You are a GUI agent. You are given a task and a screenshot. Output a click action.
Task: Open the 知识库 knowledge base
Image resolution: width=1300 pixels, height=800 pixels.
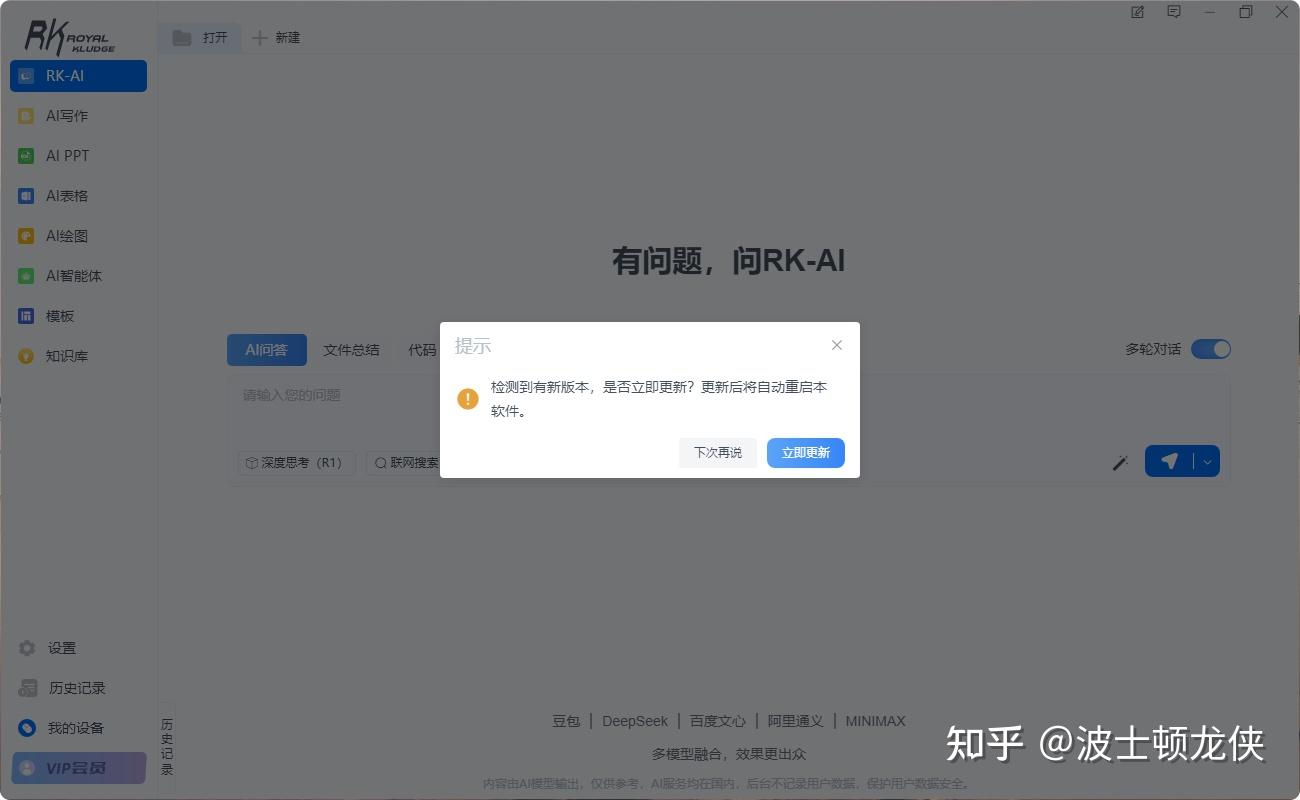[60, 355]
